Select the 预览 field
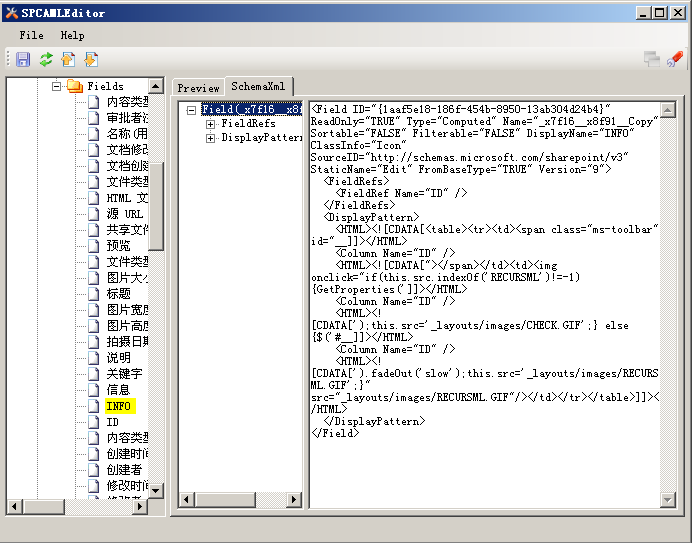Screen dimensions: 694x543 [x=118, y=245]
